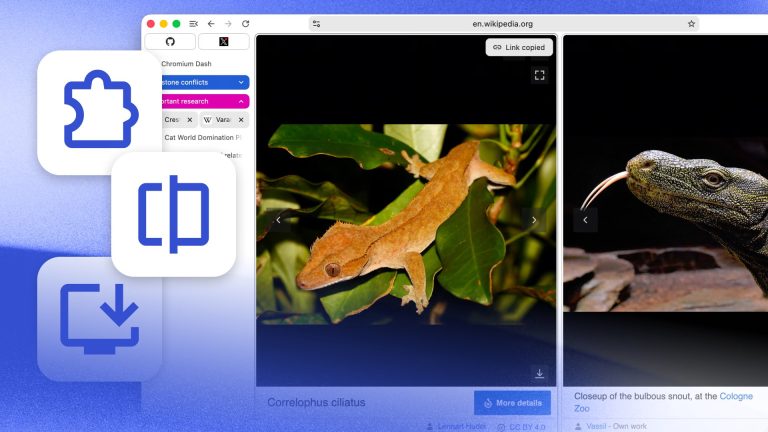
Task: Show previous image in left viewer
Action: [x=278, y=220]
